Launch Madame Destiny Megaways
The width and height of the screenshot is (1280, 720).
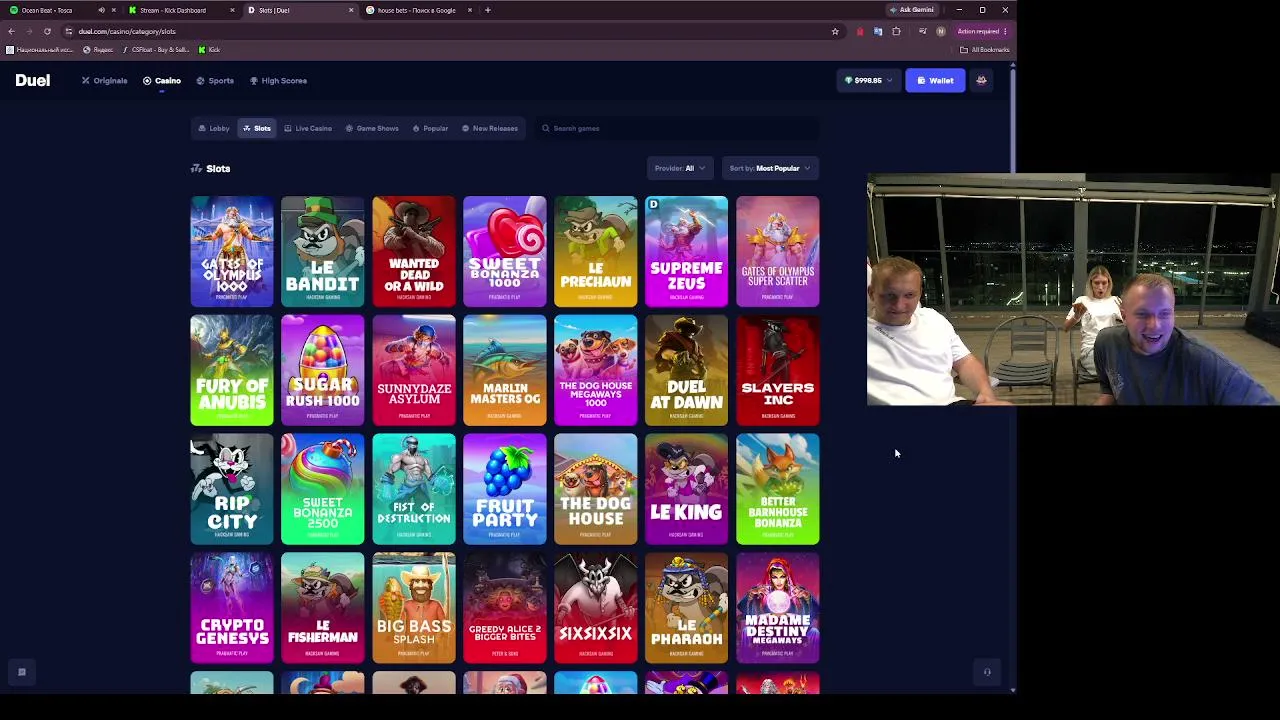[x=778, y=608]
